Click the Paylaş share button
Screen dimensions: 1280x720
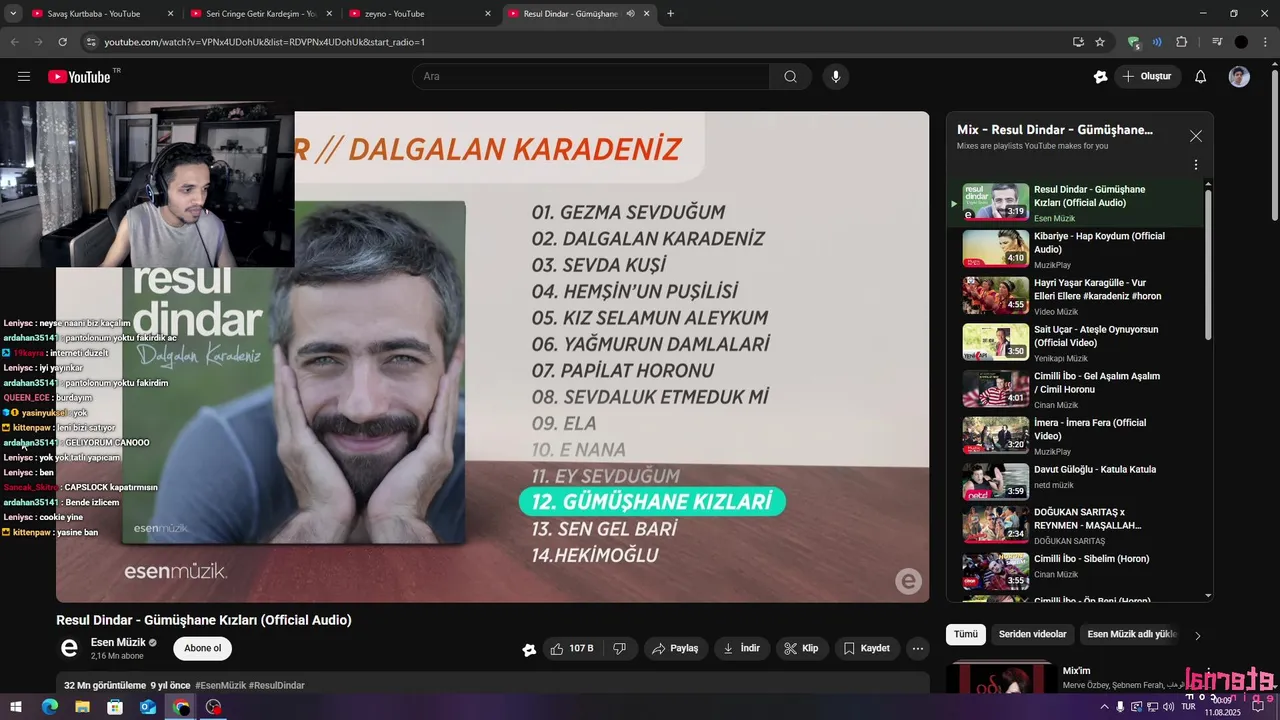(675, 648)
